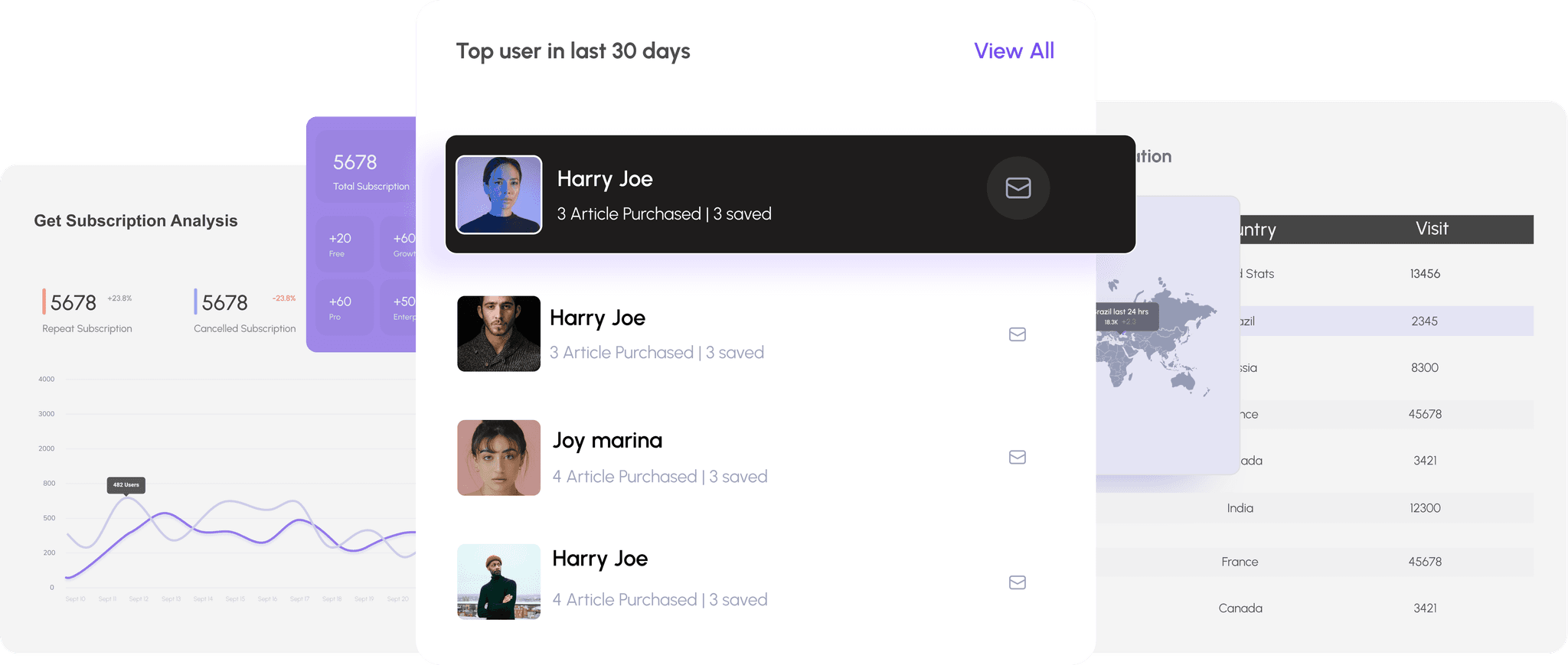Click the Brazil last 24 hrs map tooltip
This screenshot has width=1568, height=665.
[x=1123, y=316]
